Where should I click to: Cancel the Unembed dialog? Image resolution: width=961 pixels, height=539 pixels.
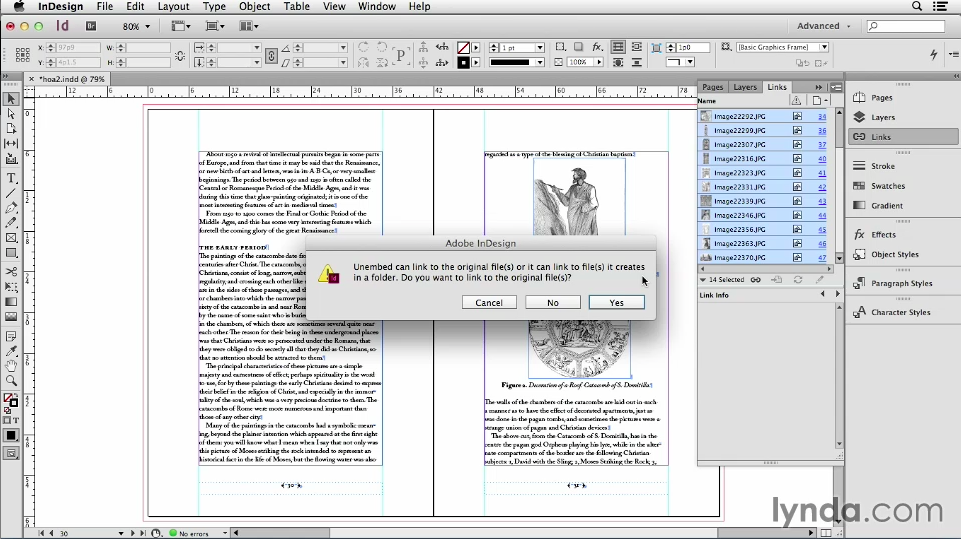[x=489, y=302]
